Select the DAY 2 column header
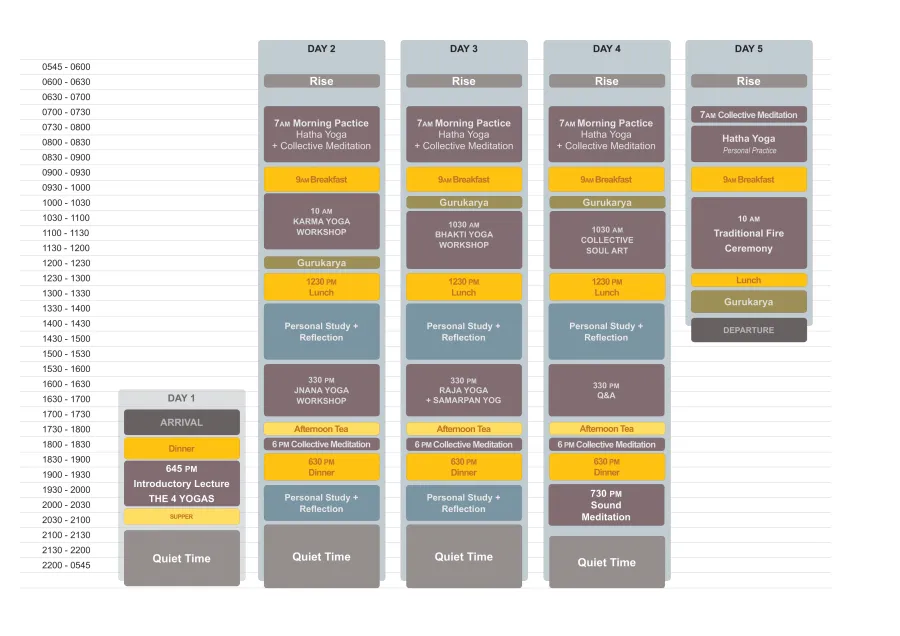Viewport: 900px width, 636px height. click(x=321, y=49)
